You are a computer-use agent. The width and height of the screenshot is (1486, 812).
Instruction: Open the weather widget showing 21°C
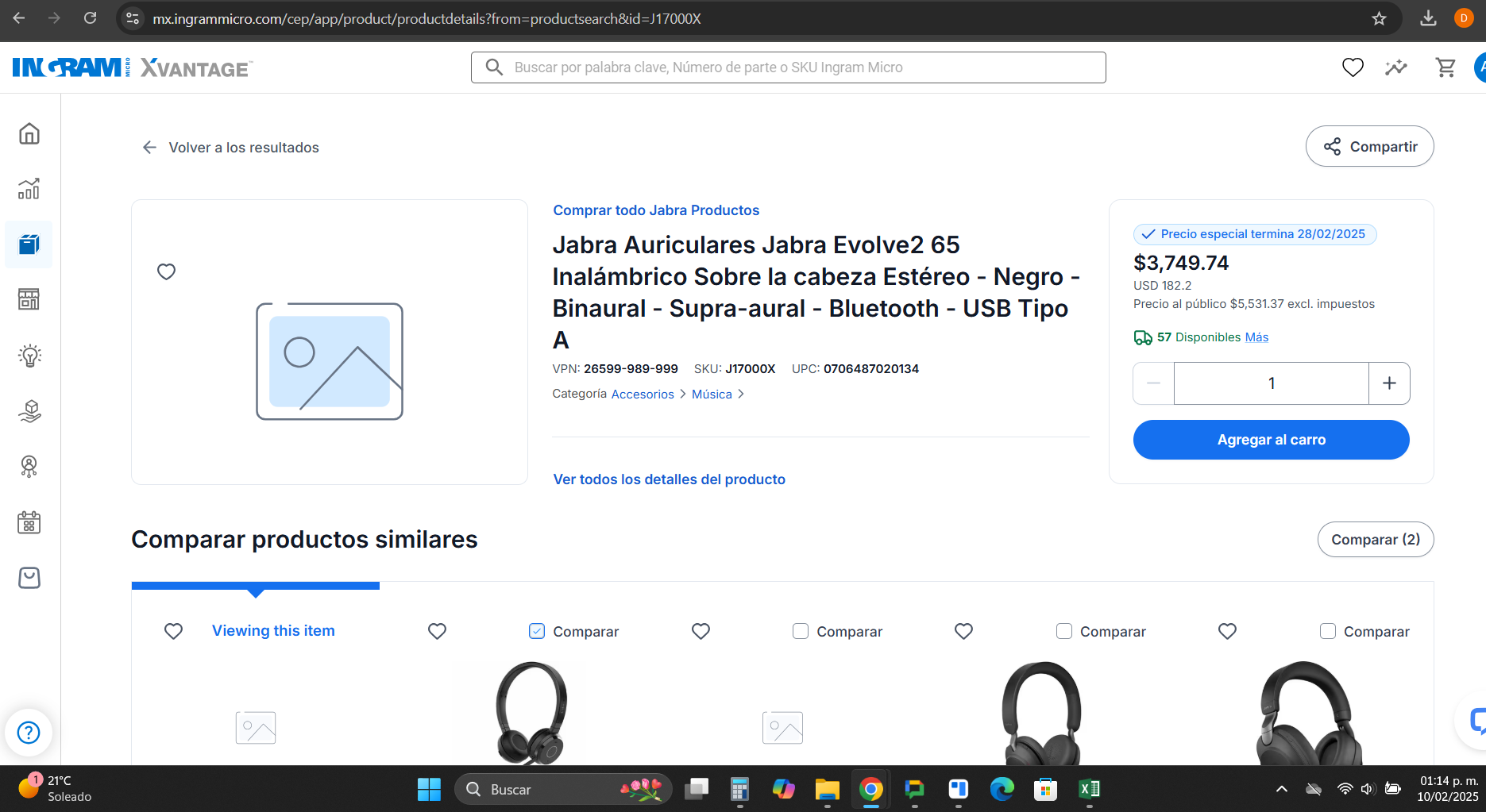56,788
